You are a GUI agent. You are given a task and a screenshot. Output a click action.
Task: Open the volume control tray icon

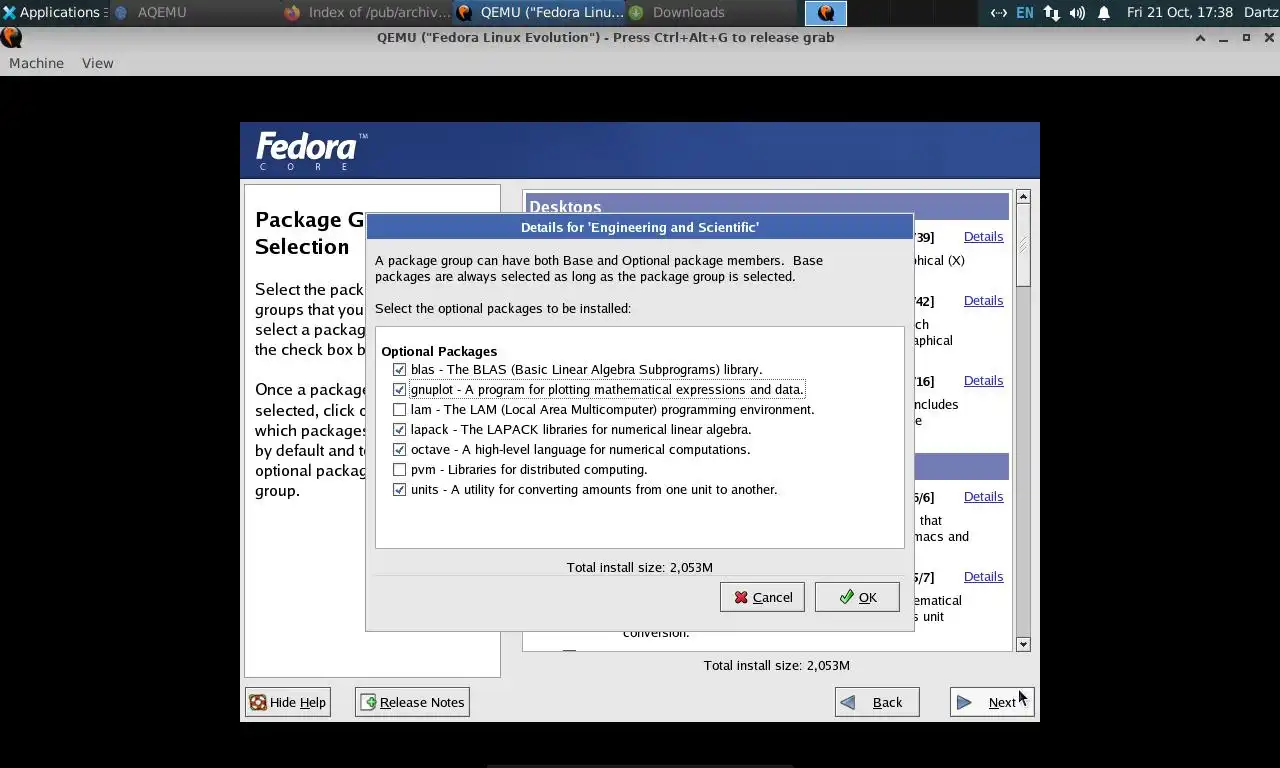click(x=1077, y=13)
